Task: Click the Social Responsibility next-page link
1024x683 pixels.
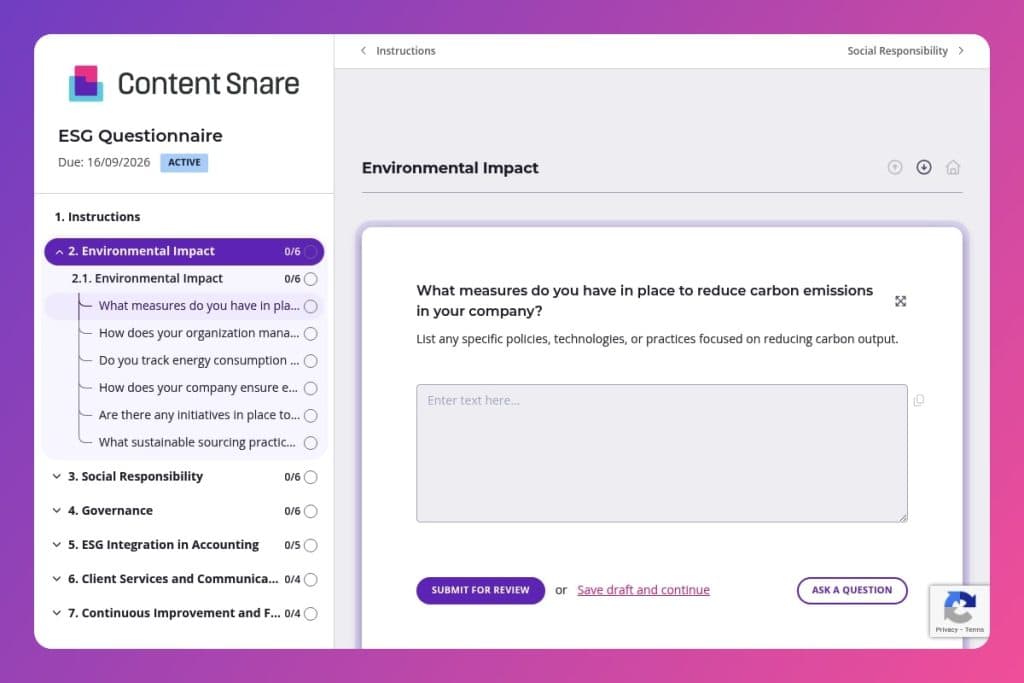Action: tap(897, 51)
